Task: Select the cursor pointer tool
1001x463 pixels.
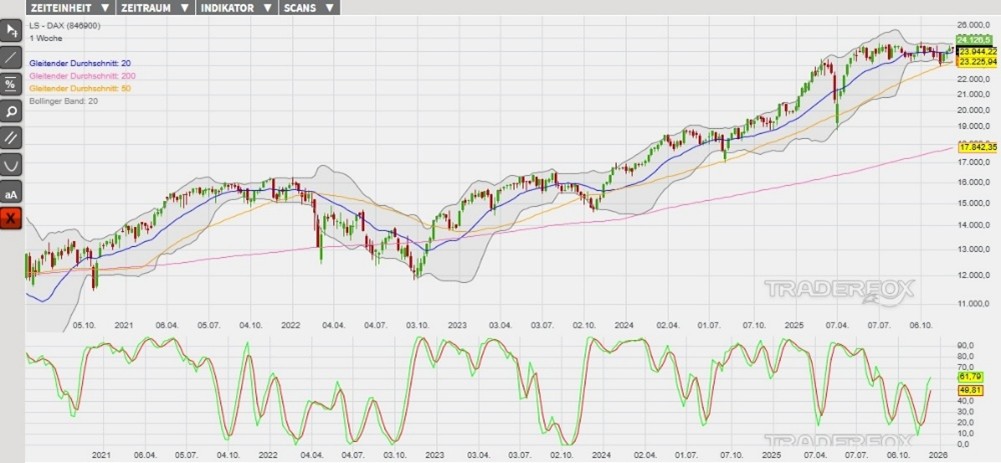Action: coord(11,31)
